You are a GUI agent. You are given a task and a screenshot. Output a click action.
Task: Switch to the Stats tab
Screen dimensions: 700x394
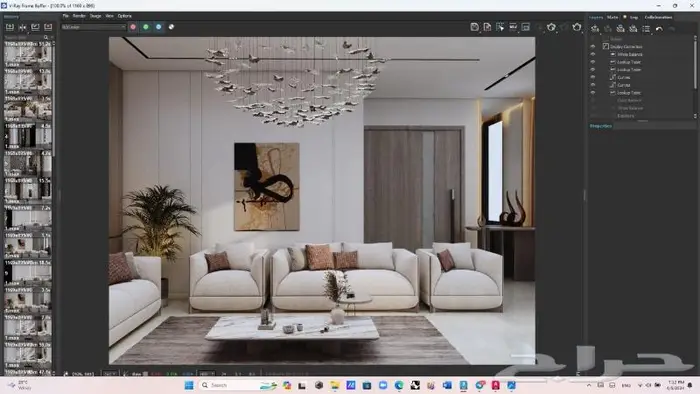(x=612, y=17)
